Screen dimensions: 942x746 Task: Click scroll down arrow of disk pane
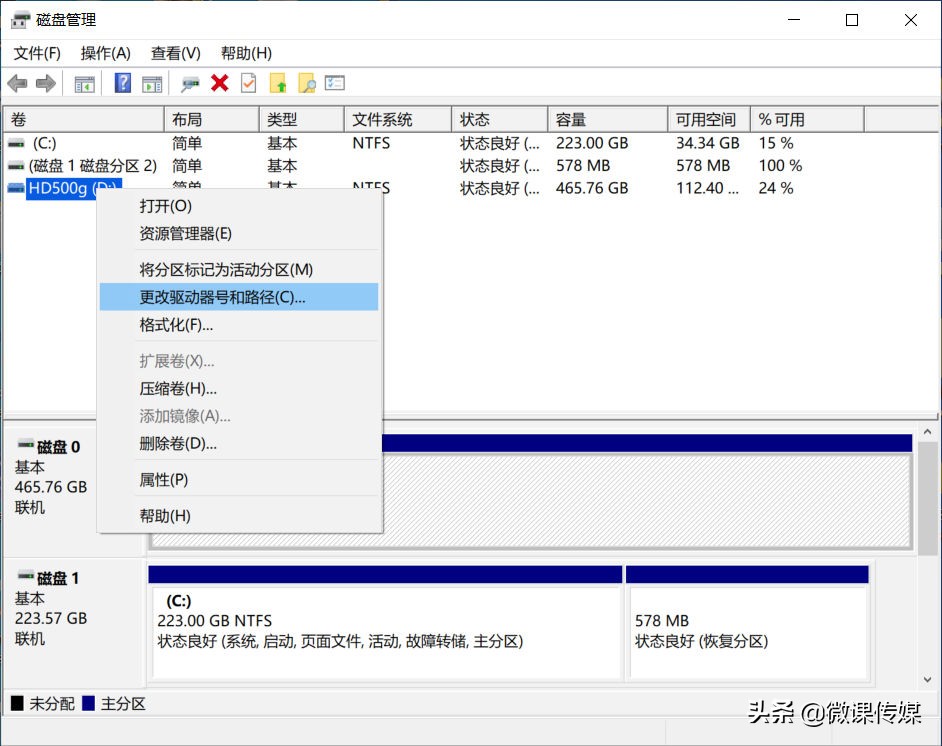pyautogui.click(x=927, y=679)
